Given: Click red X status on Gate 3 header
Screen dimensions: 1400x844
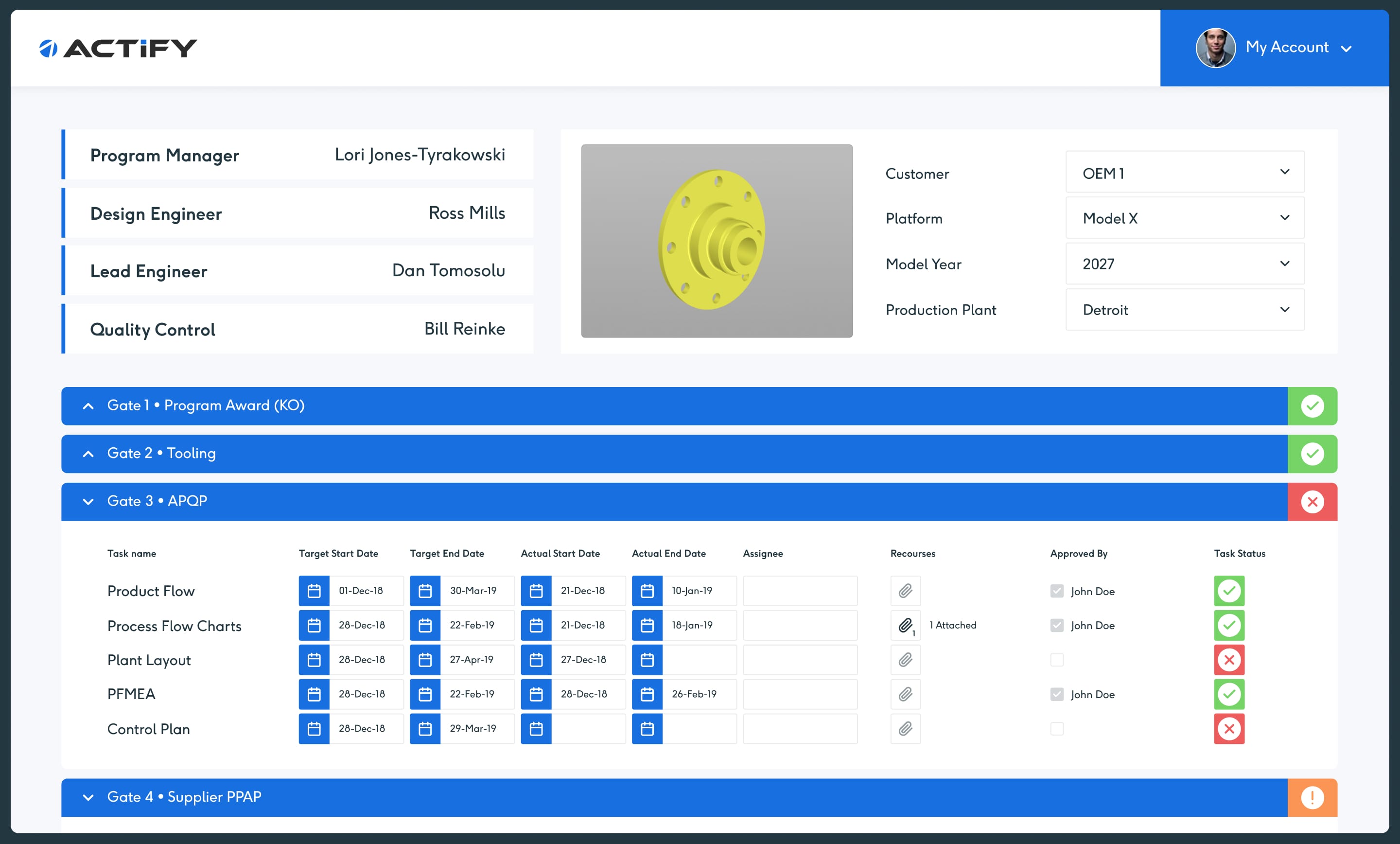Looking at the screenshot, I should point(1312,502).
